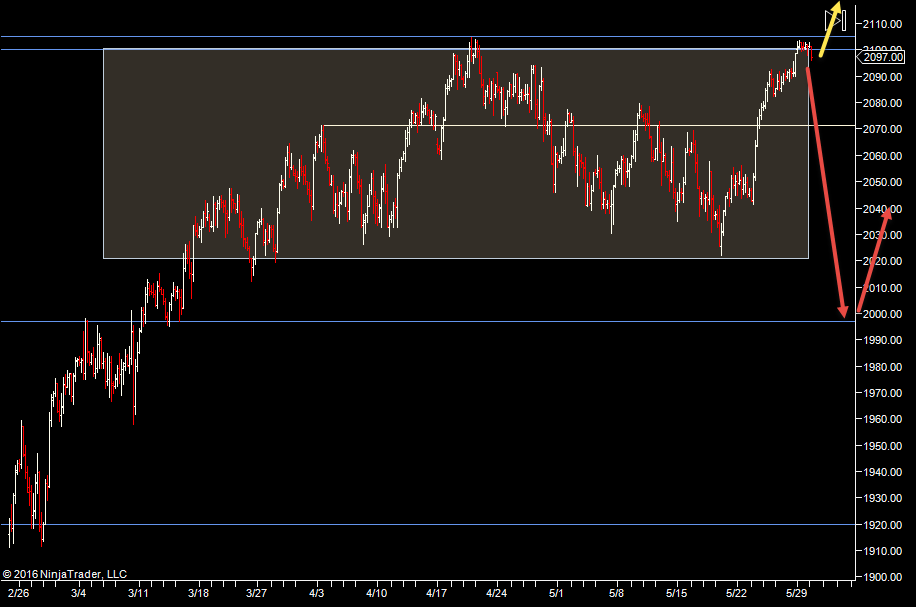
Task: Select the long red downward arrow
Action: click(825, 190)
